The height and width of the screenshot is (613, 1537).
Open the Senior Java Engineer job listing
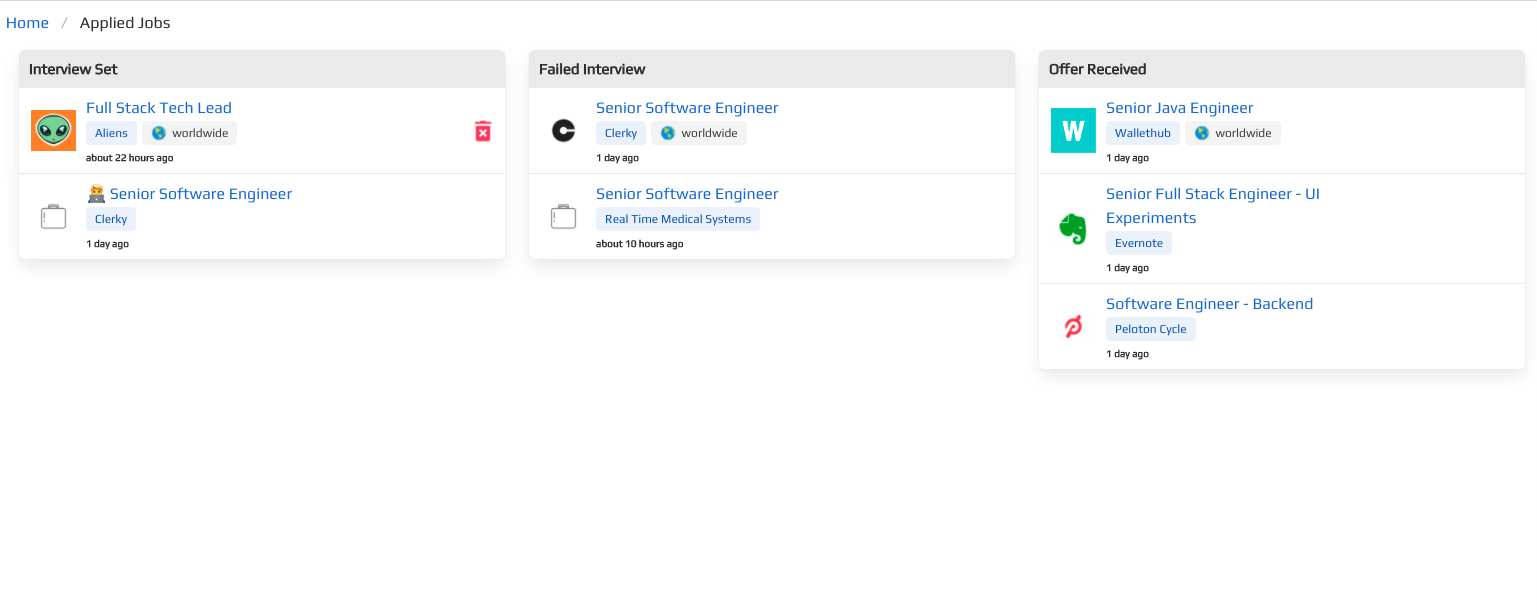pyautogui.click(x=1179, y=108)
